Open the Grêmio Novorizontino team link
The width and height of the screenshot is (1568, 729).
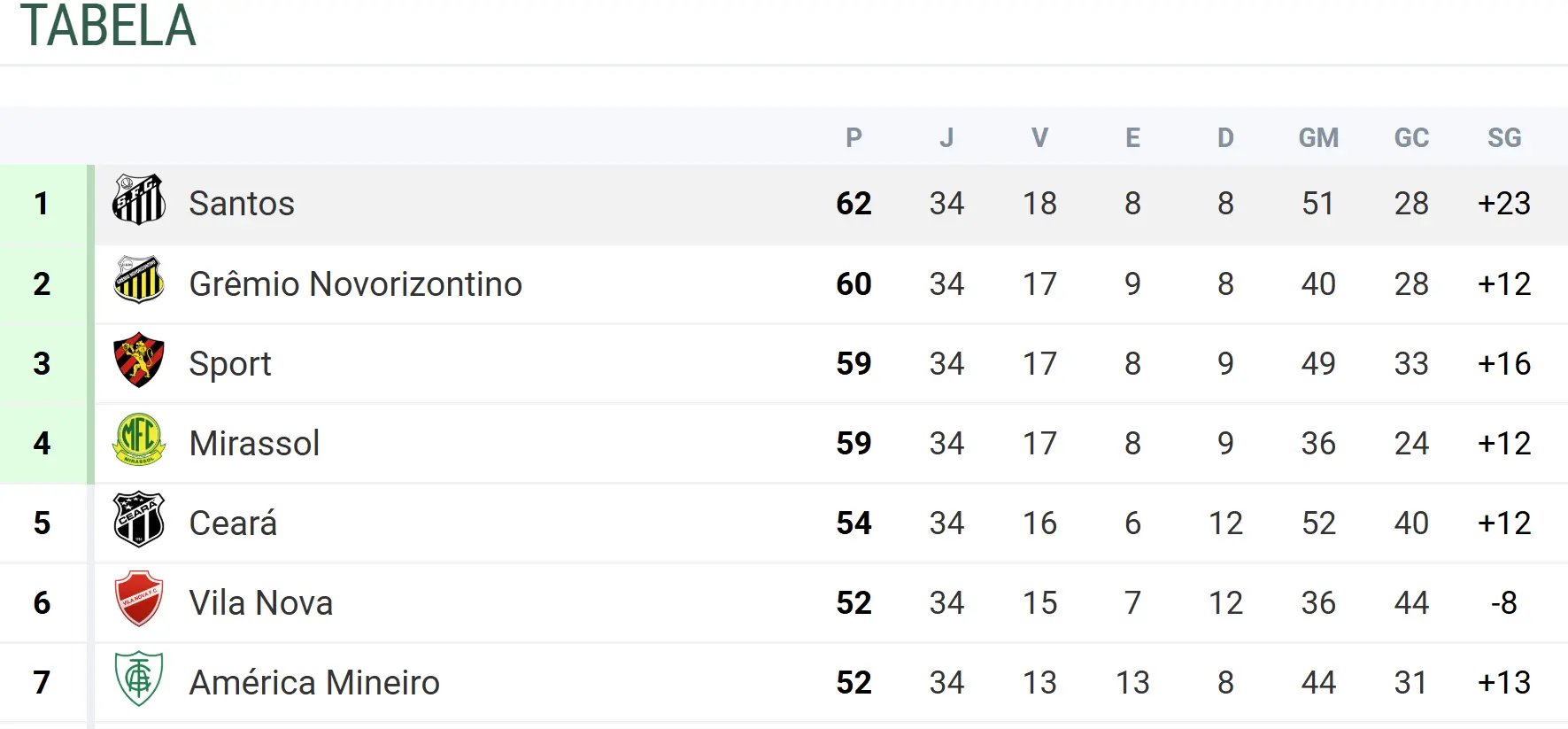click(x=355, y=284)
